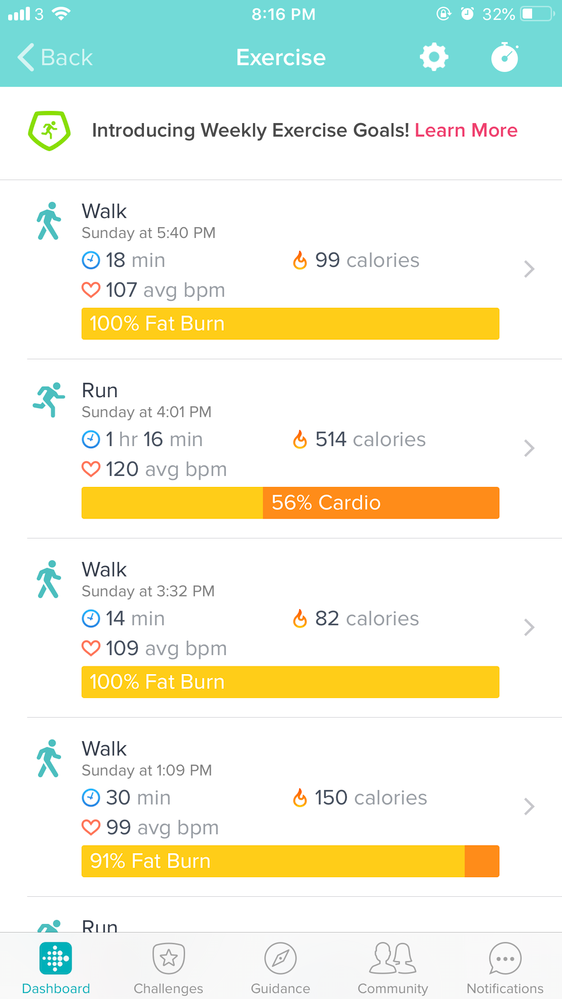Expand the 3:32 PM Walk details chevron
The image size is (562, 999).
click(x=529, y=628)
